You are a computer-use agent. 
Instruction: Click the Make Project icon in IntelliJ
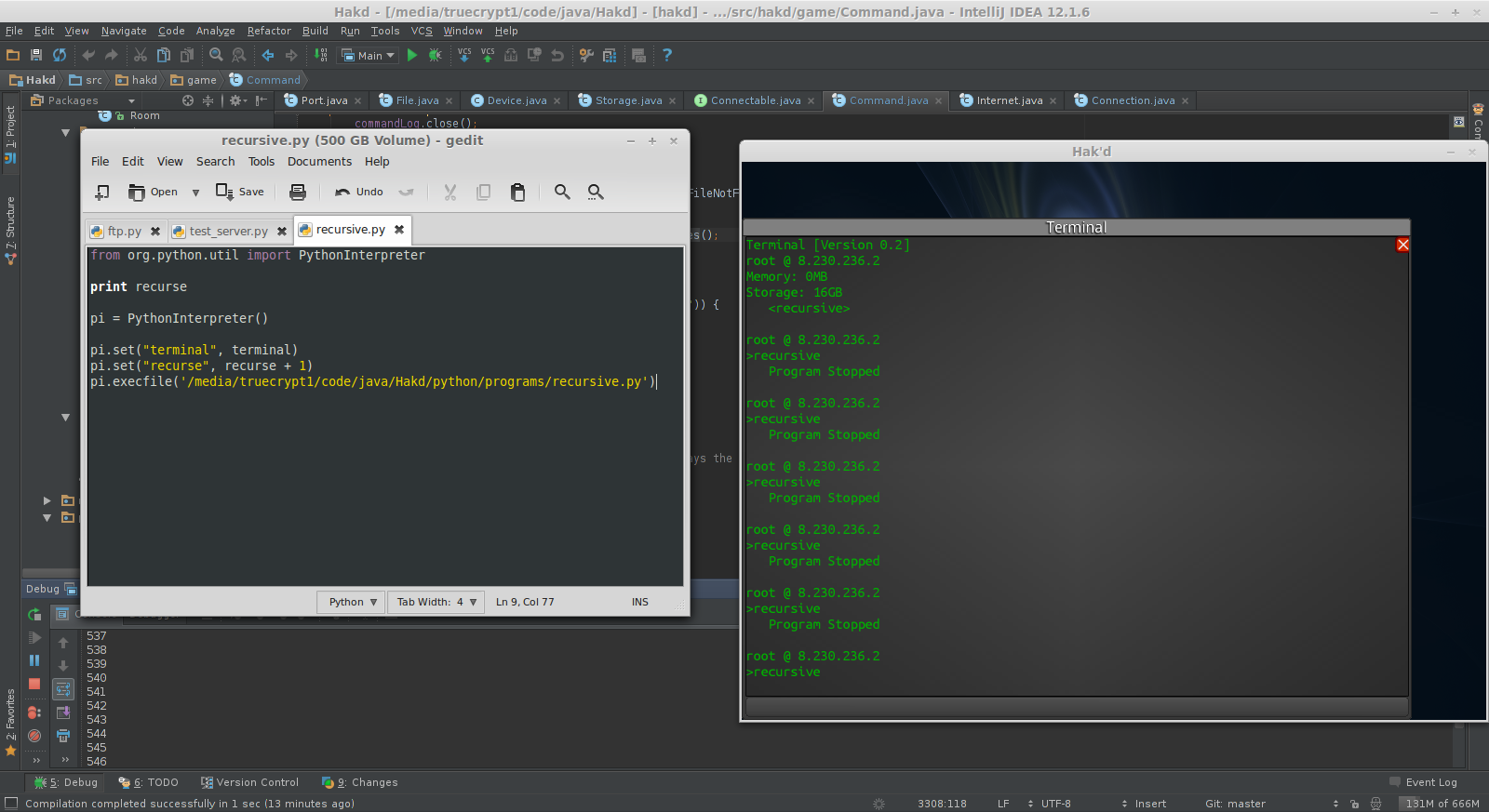pos(321,56)
